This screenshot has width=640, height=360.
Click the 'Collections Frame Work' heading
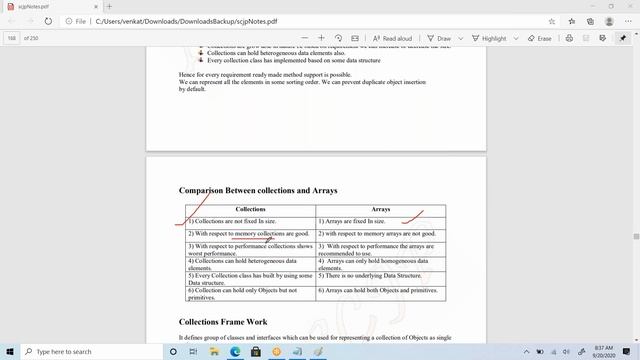[223, 322]
